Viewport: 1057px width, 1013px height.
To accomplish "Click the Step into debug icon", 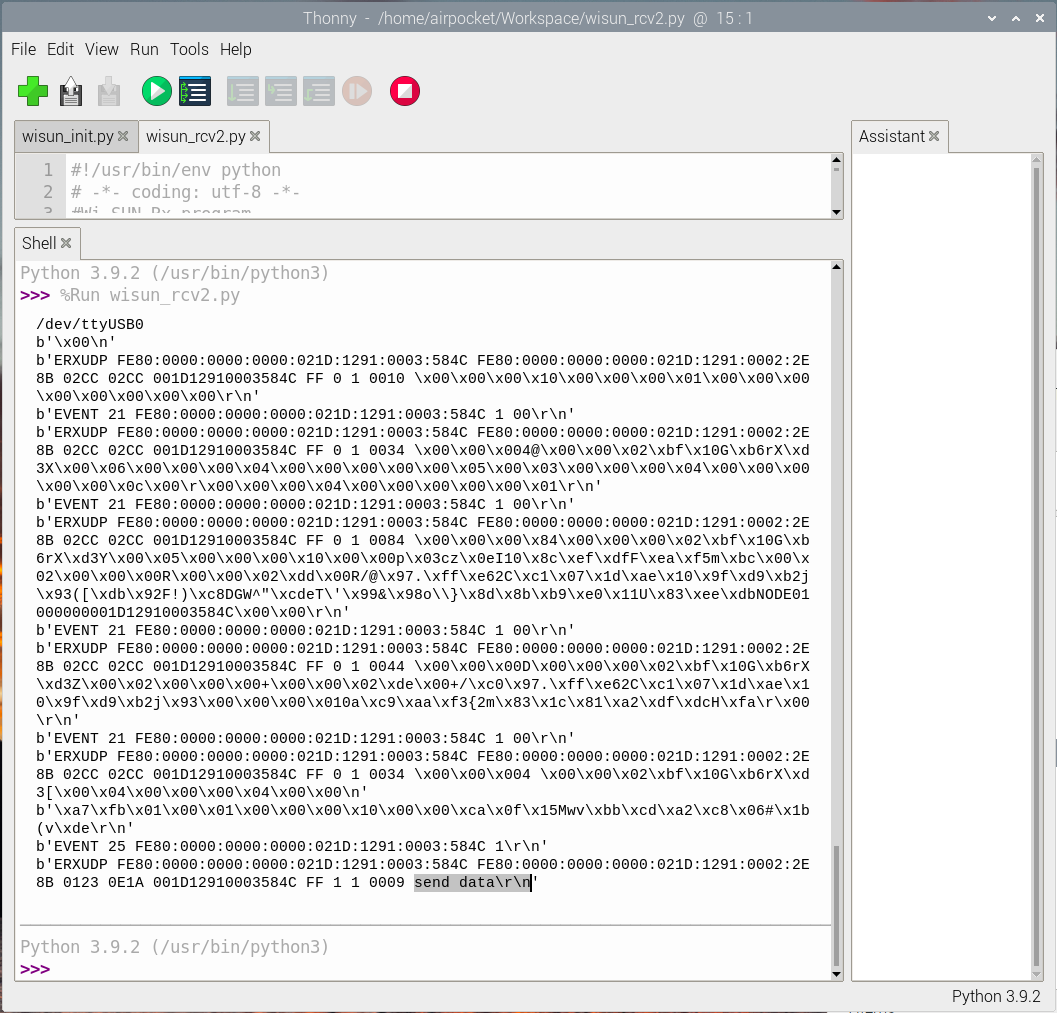I will [280, 92].
